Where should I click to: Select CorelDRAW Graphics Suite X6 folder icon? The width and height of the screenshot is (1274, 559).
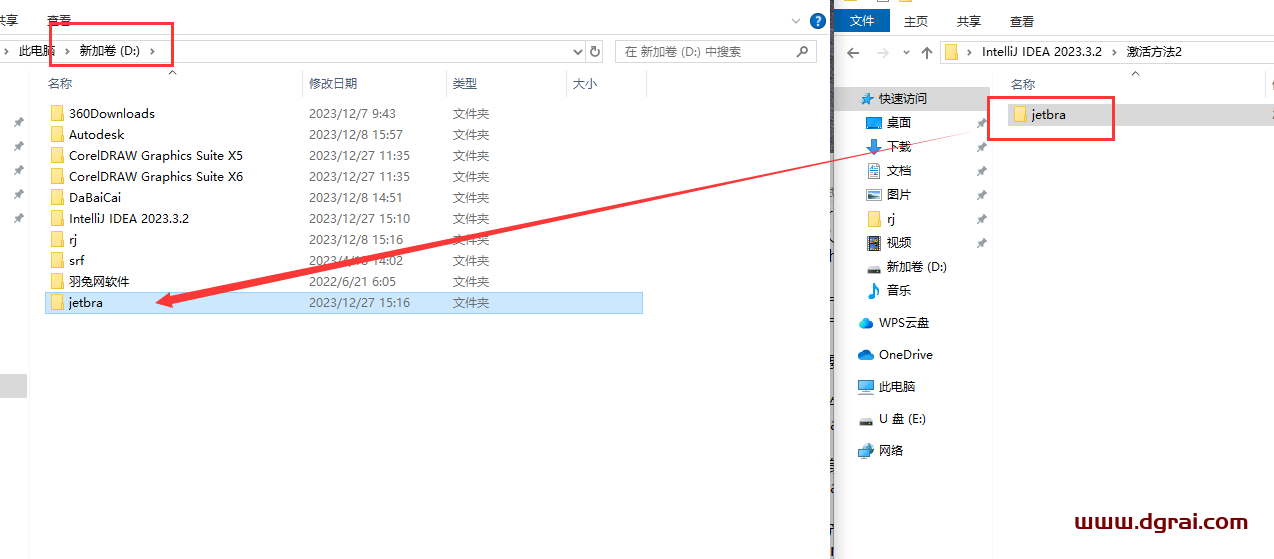[x=57, y=176]
